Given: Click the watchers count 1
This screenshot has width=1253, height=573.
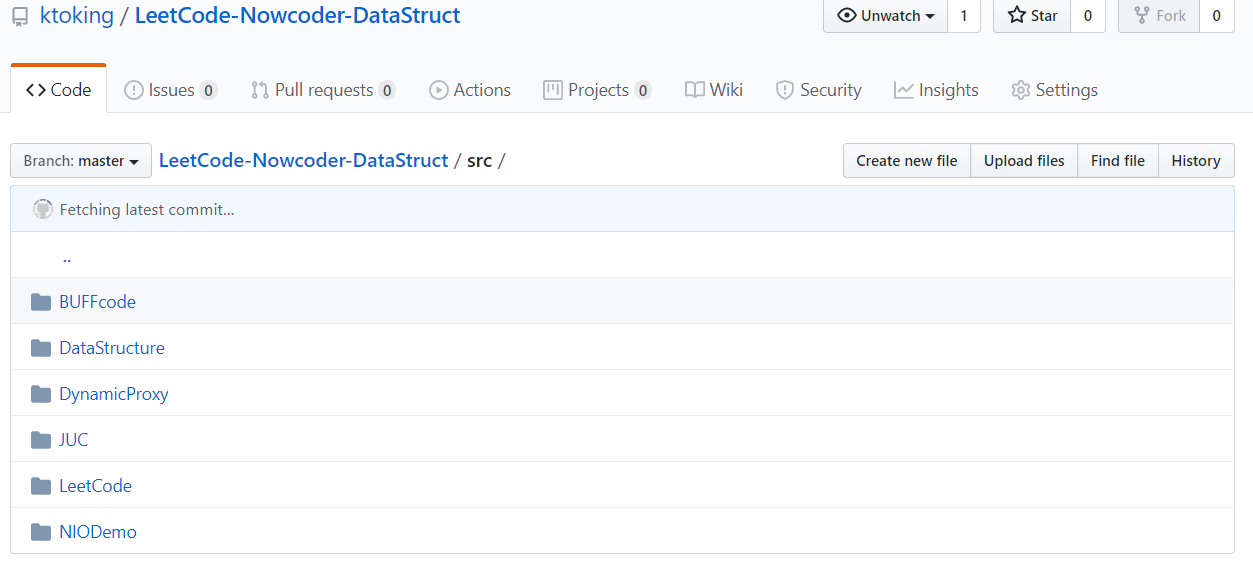Looking at the screenshot, I should click(x=964, y=16).
